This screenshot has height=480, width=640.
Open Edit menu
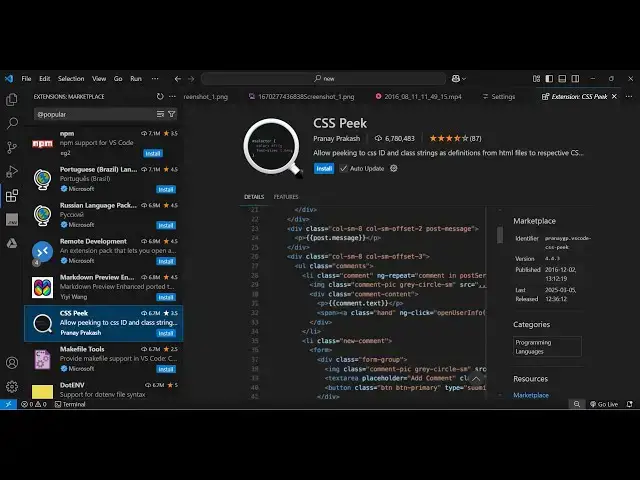click(44, 79)
